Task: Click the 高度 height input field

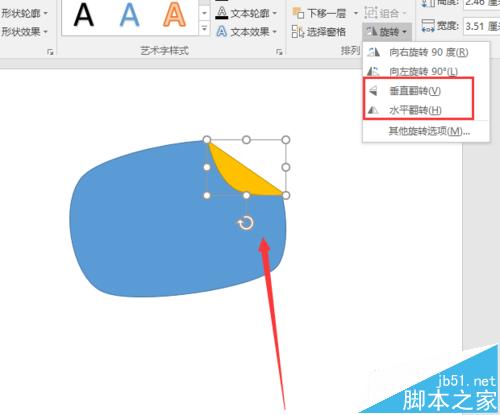Action: (x=481, y=3)
